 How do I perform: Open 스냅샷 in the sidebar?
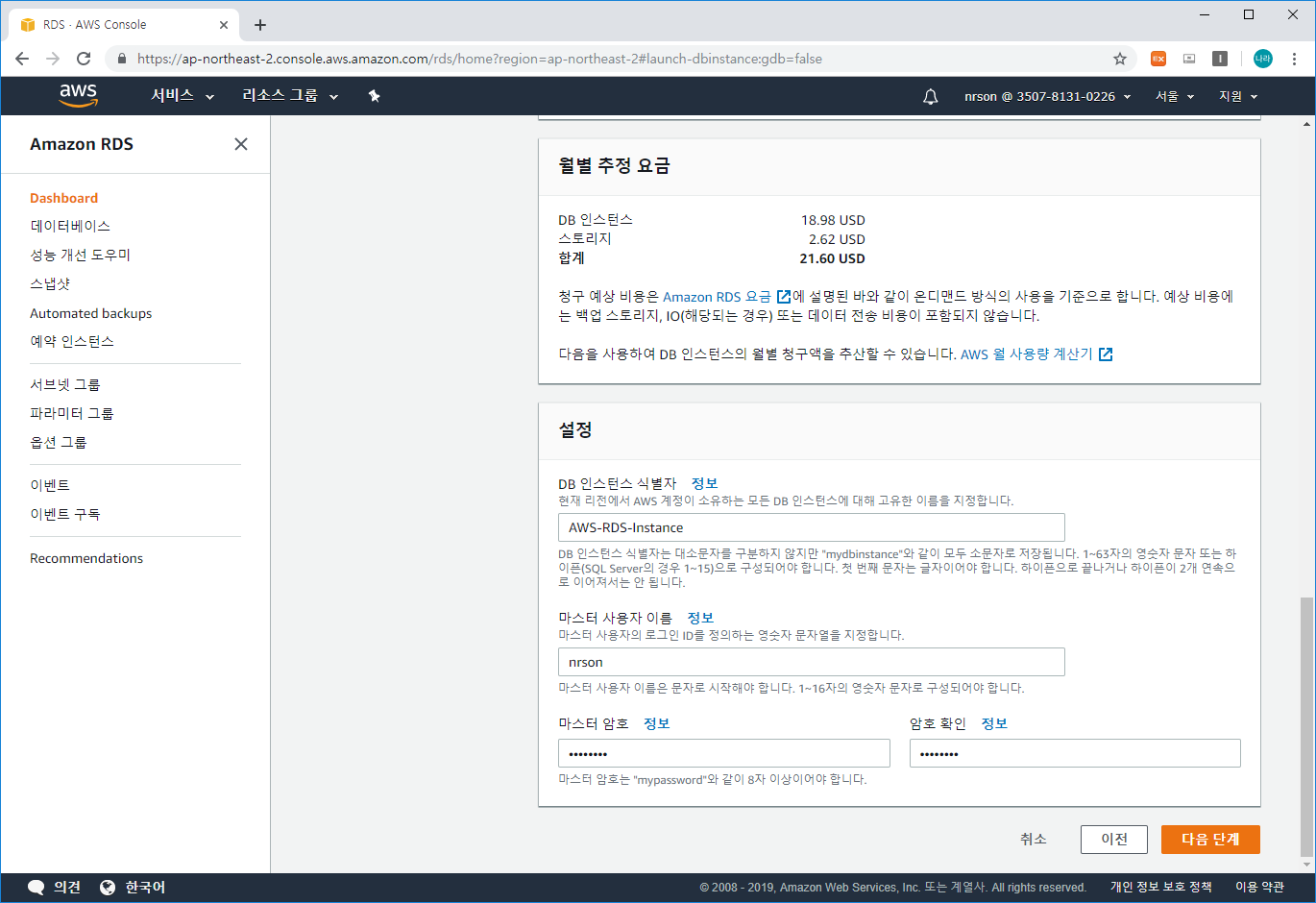[x=50, y=283]
